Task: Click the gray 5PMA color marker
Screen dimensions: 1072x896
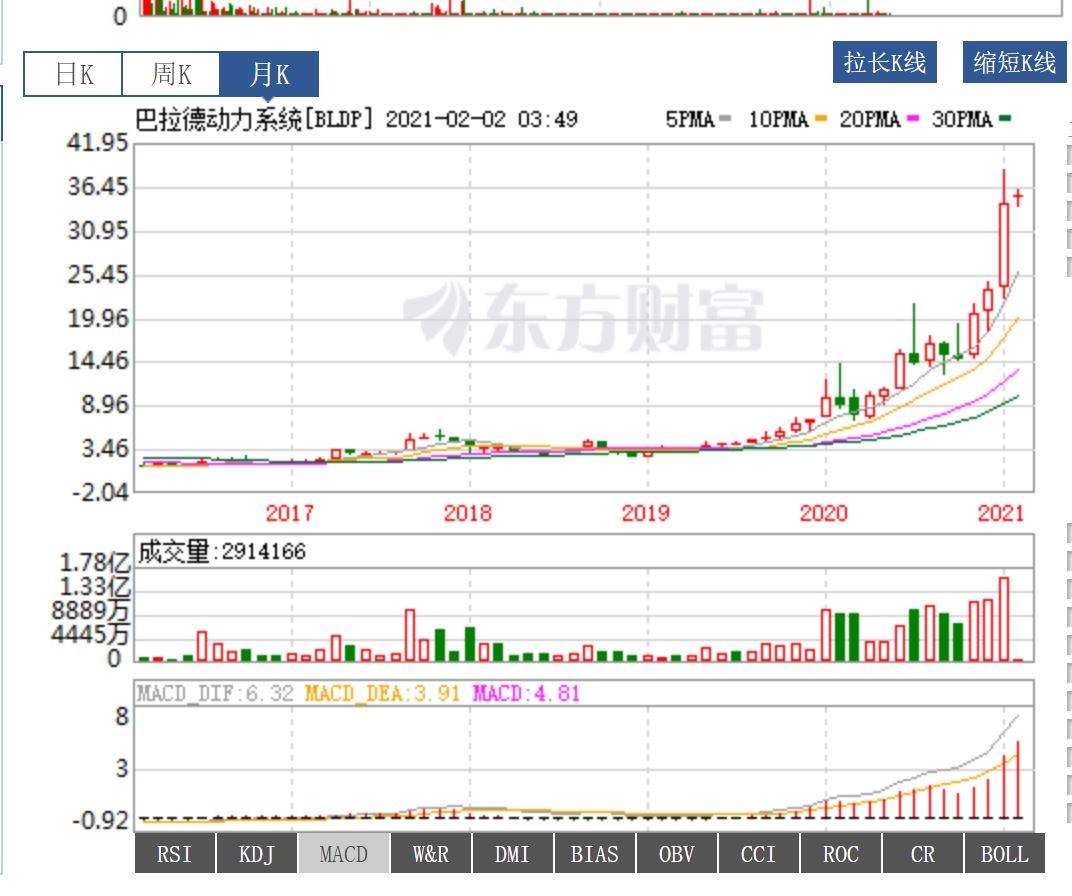Action: point(725,119)
